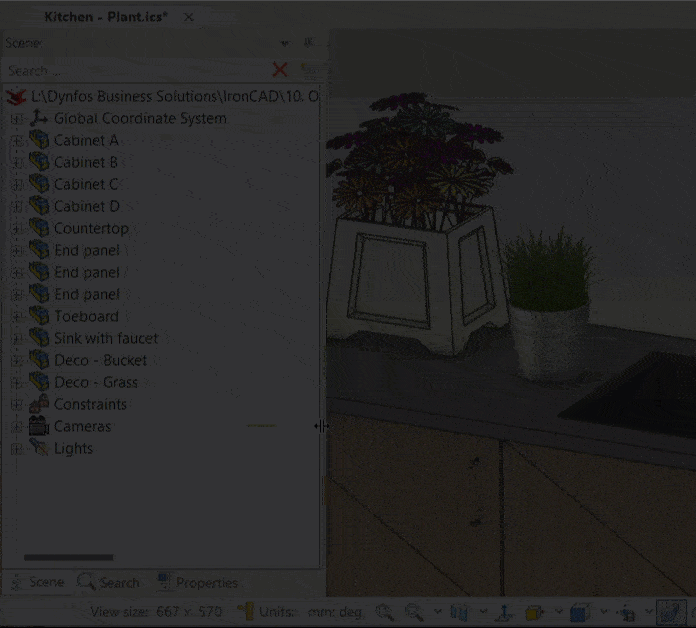This screenshot has width=696, height=628.
Task: Pin the Scene panel with pushpin
Action: [308, 43]
